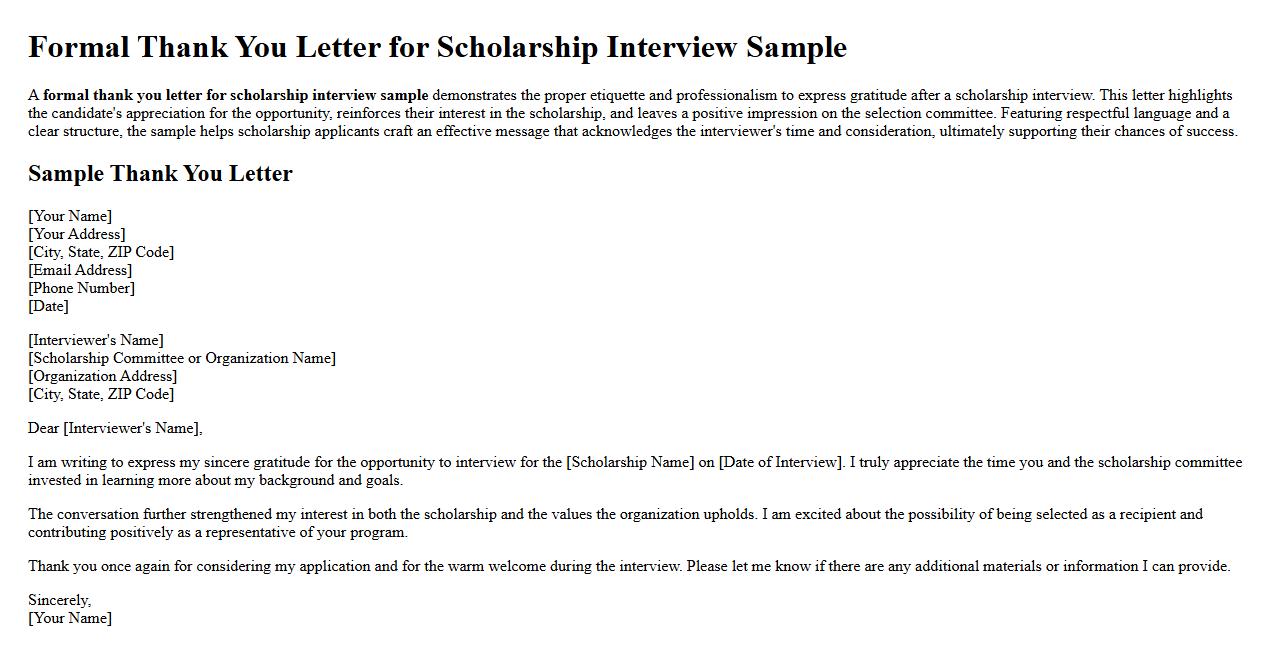Screen dimensions: 1278x650
Task: Click the "[Phone Number]" placeholder
Action: (81, 288)
